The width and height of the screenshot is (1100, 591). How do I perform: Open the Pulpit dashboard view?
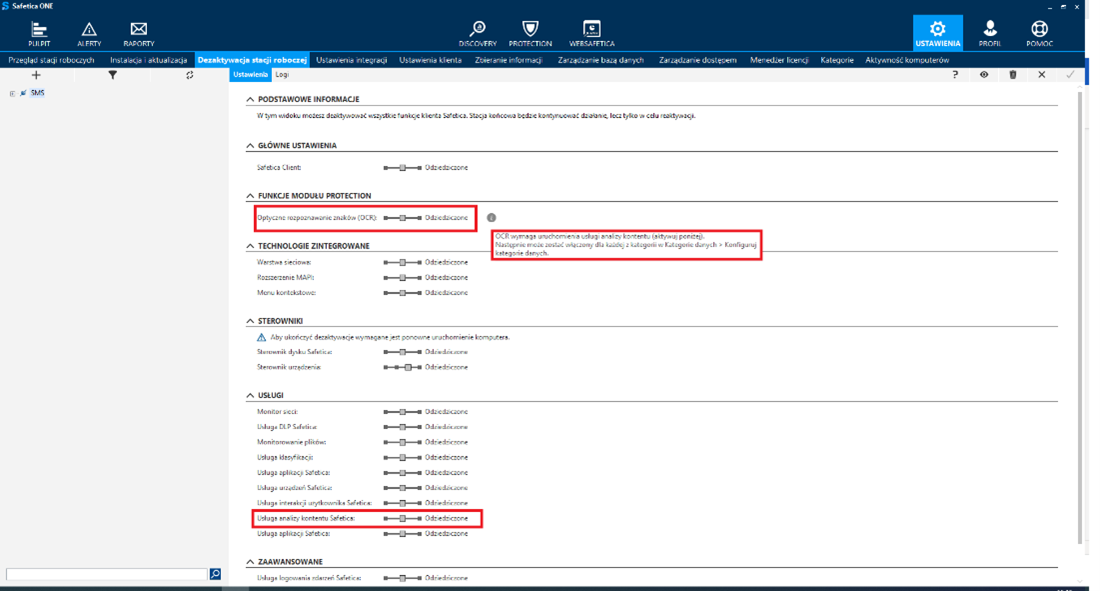39,34
